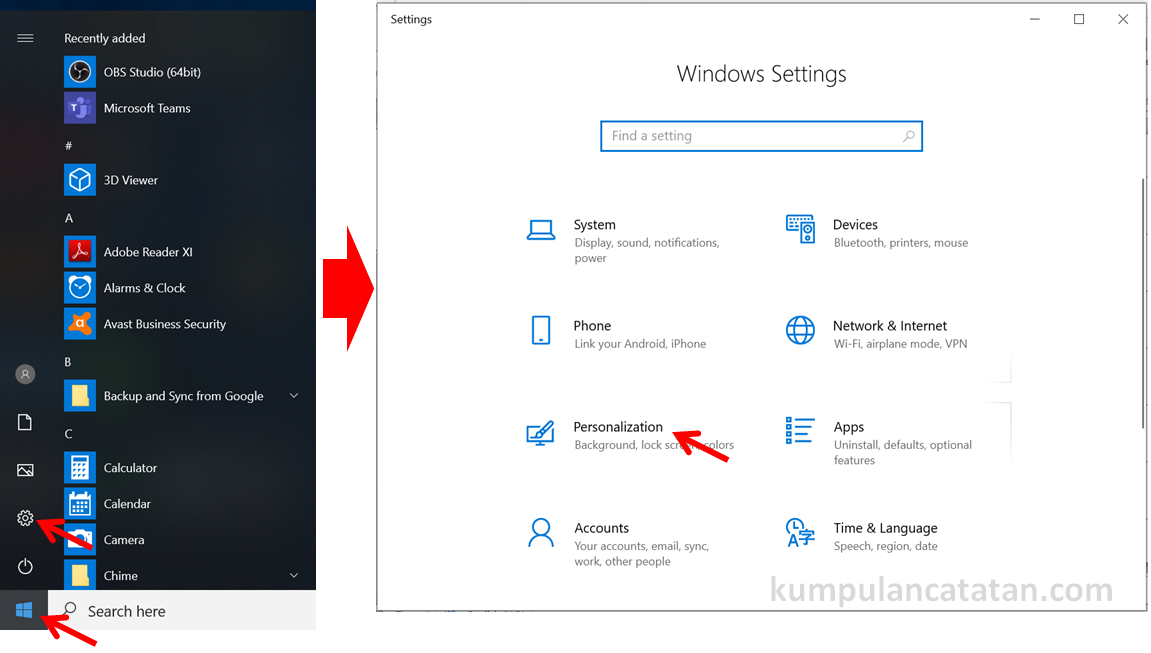
Task: Click the Network & Internet globe icon
Action: 800,330
